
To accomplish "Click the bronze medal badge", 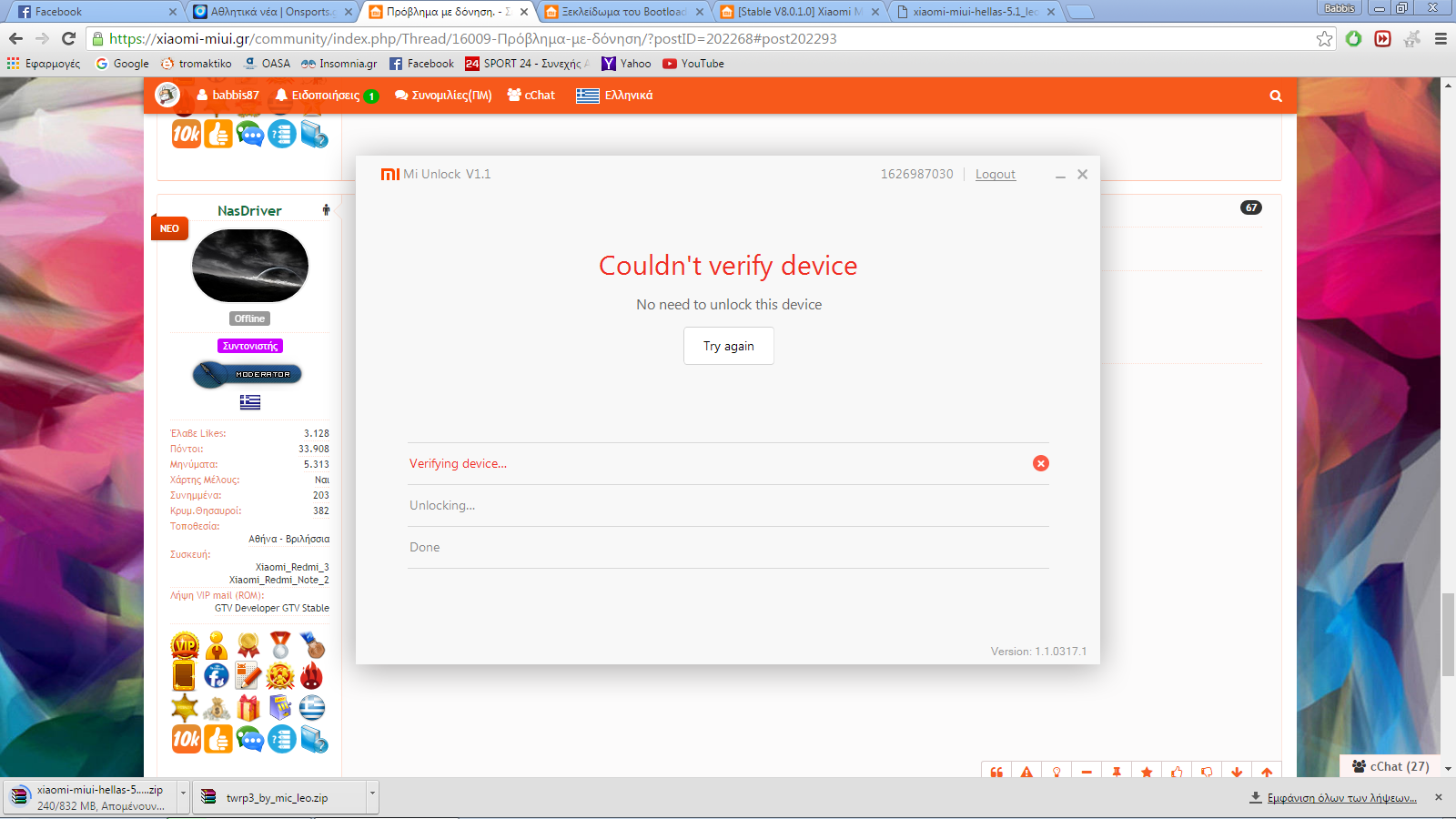I will point(312,646).
